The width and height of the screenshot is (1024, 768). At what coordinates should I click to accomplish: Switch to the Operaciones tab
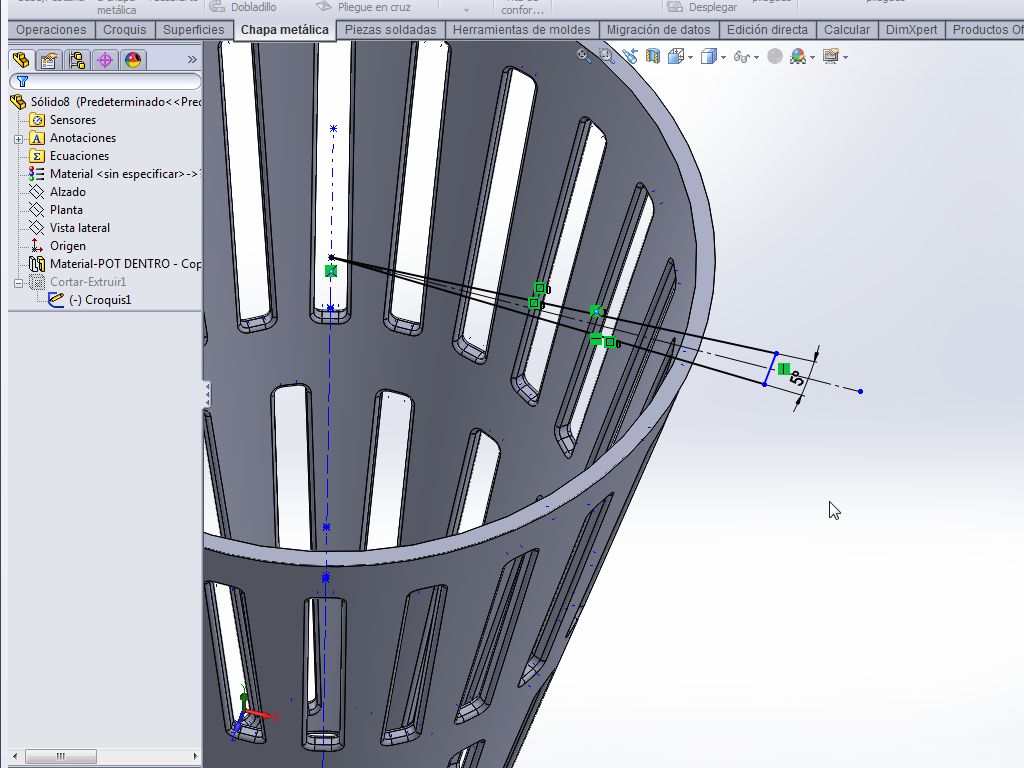tap(51, 30)
